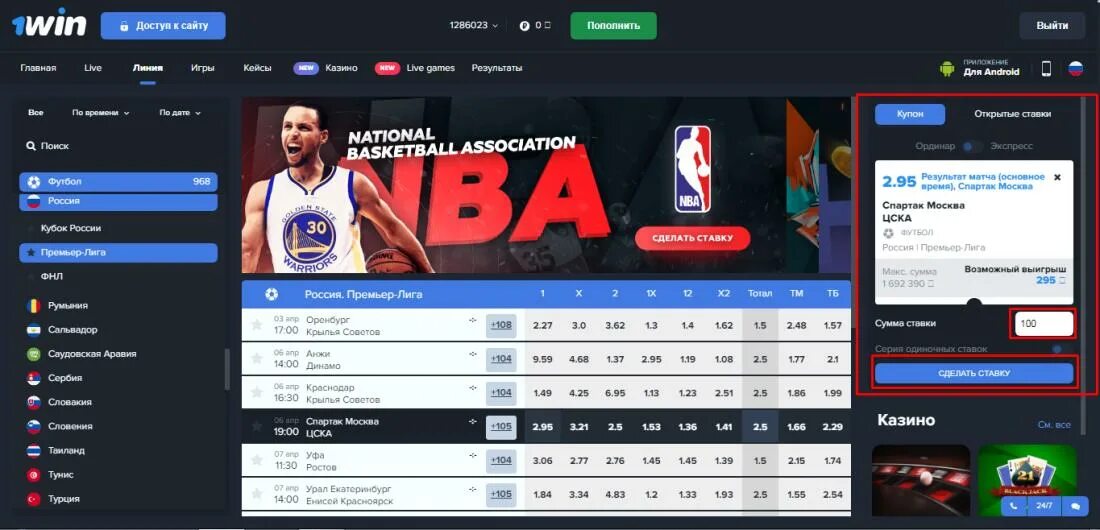The width and height of the screenshot is (1100, 530).
Task: Click statistics icon in Уфа row
Action: tap(472, 454)
